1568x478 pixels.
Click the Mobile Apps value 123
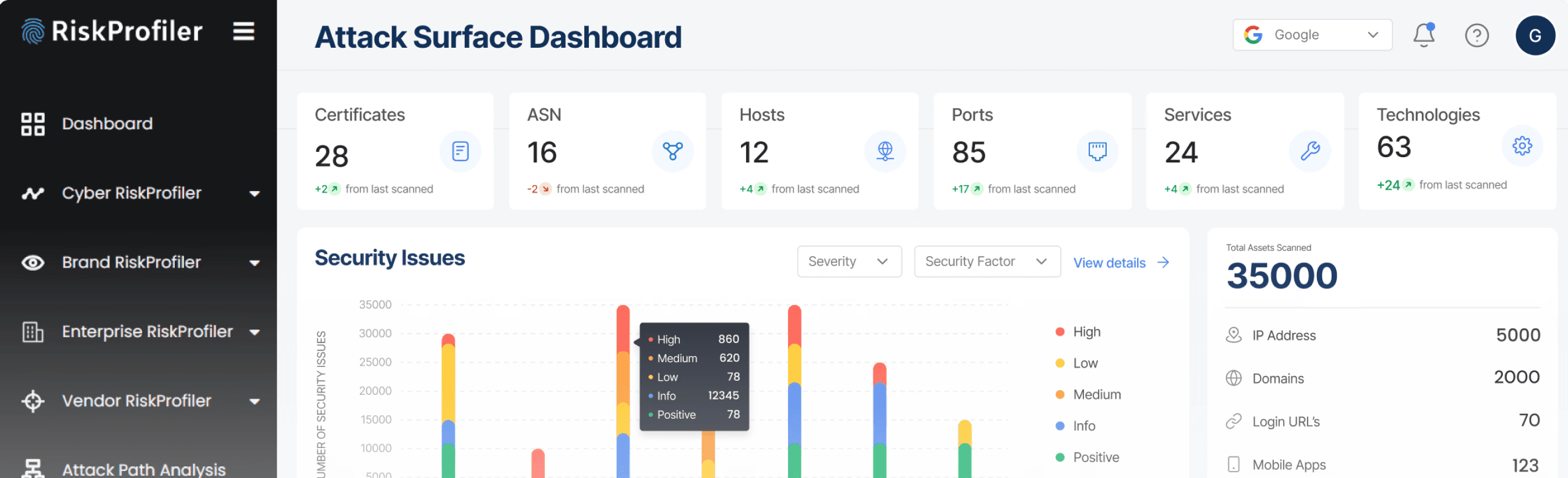1525,466
